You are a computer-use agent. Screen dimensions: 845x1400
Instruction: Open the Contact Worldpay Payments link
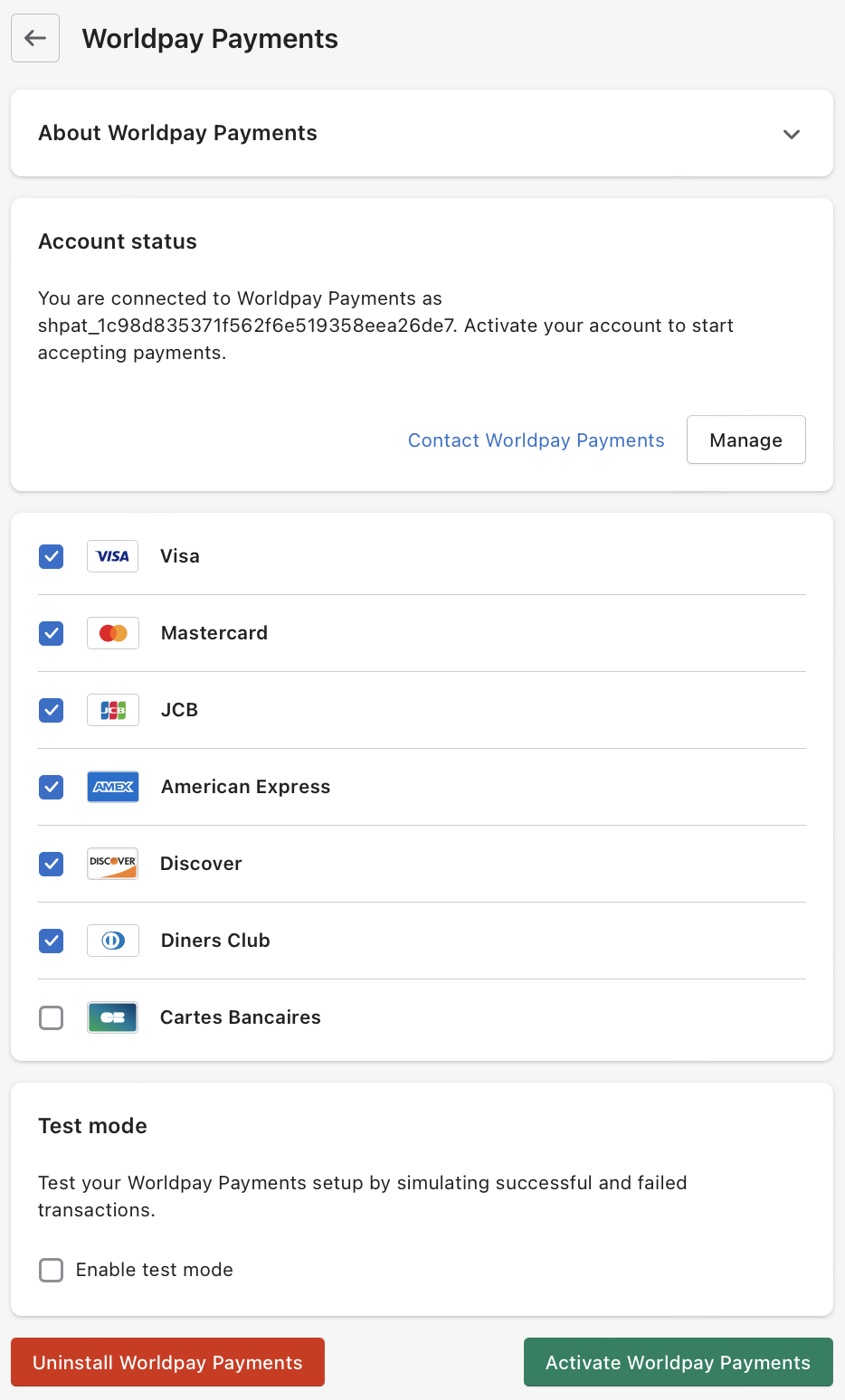coord(536,440)
